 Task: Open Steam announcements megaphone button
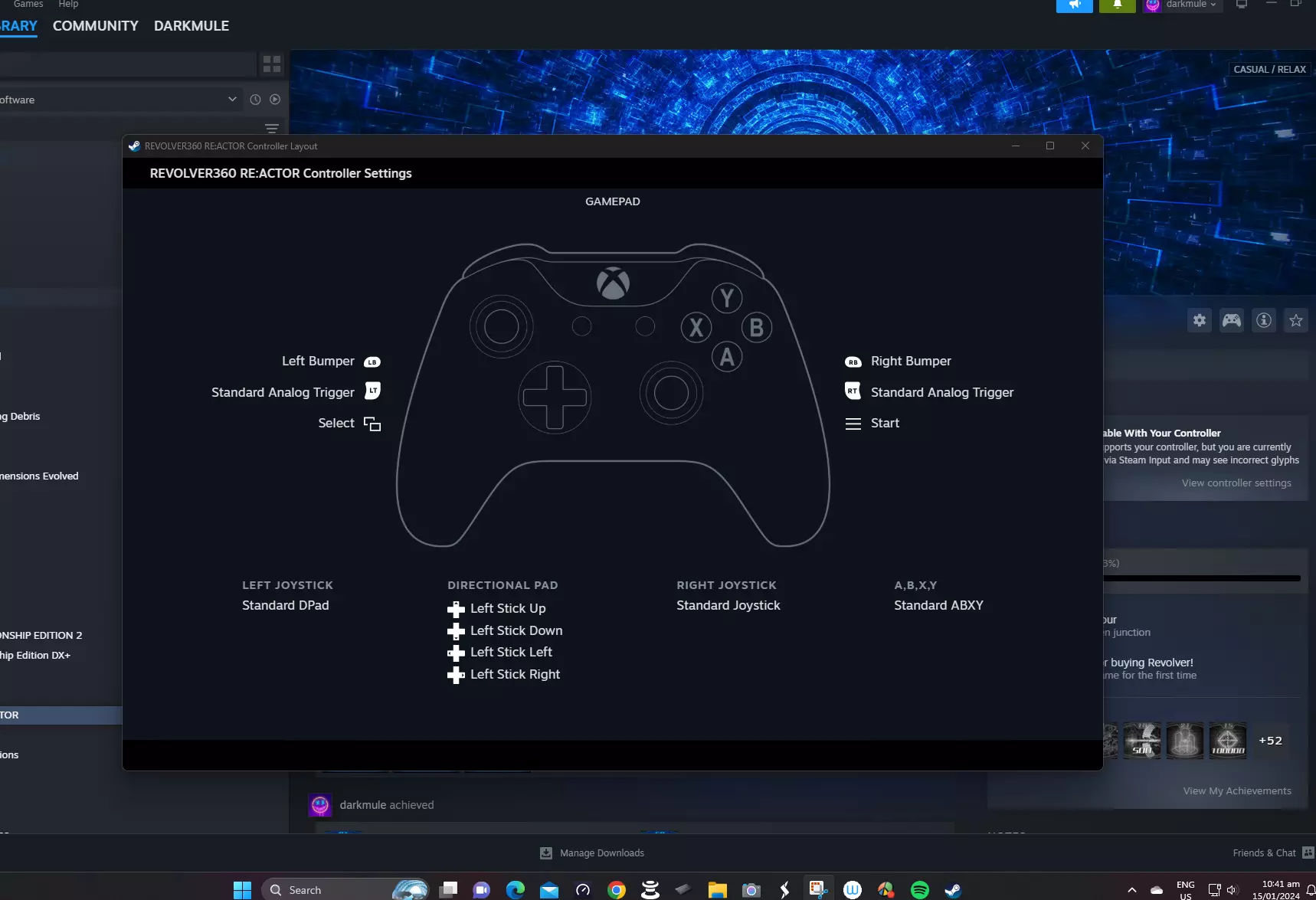coord(1075,5)
